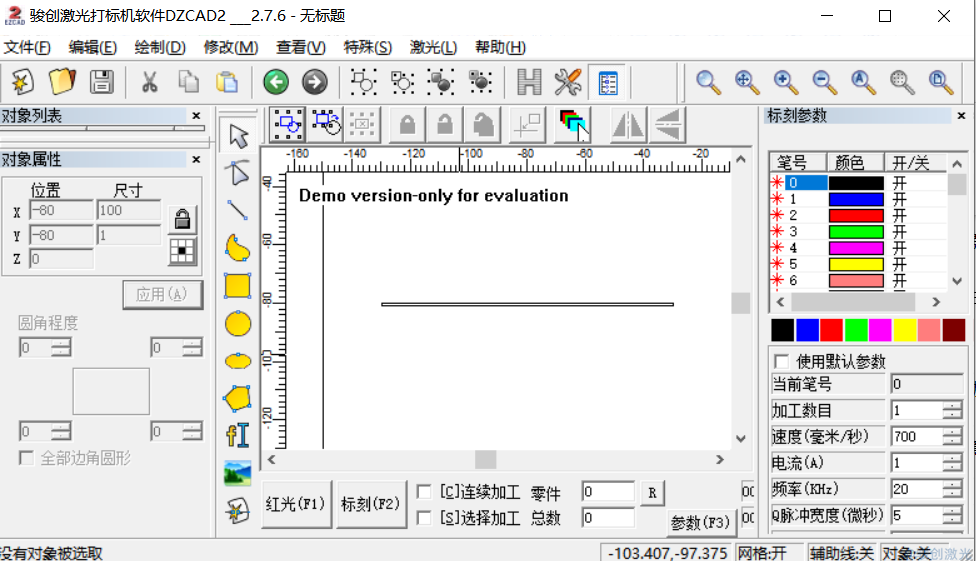Open the 绘制(D) menu
Image resolution: width=976 pixels, height=561 pixels.
pos(160,47)
